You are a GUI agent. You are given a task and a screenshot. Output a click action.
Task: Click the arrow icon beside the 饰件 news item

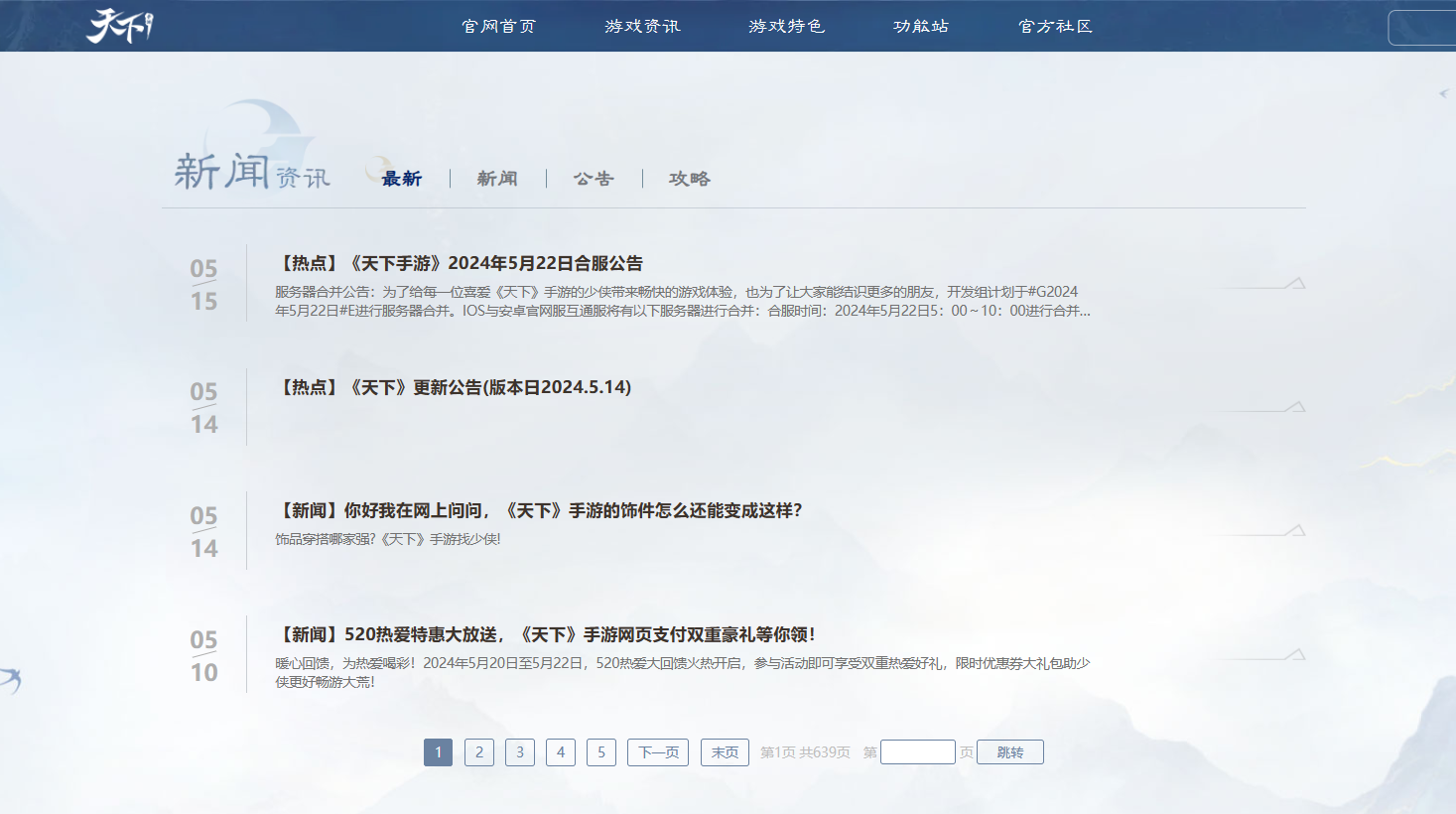click(x=1260, y=531)
